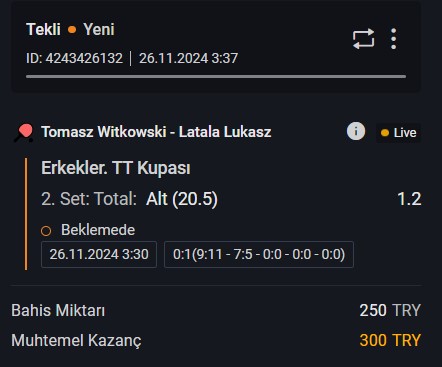The image size is (442, 367).
Task: Click the match info icon
Action: [x=356, y=131]
